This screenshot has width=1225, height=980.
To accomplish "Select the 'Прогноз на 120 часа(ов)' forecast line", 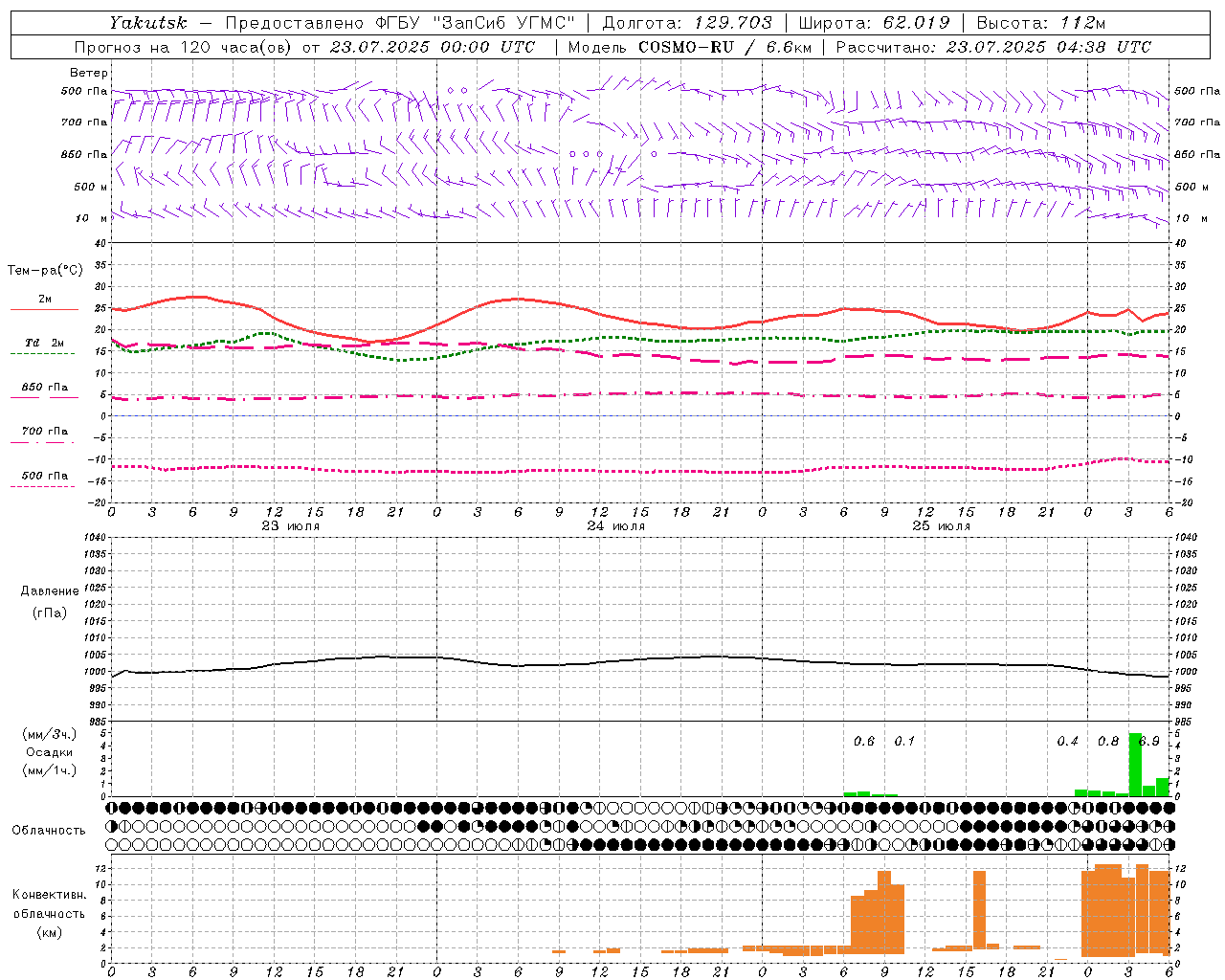I will 185,47.
